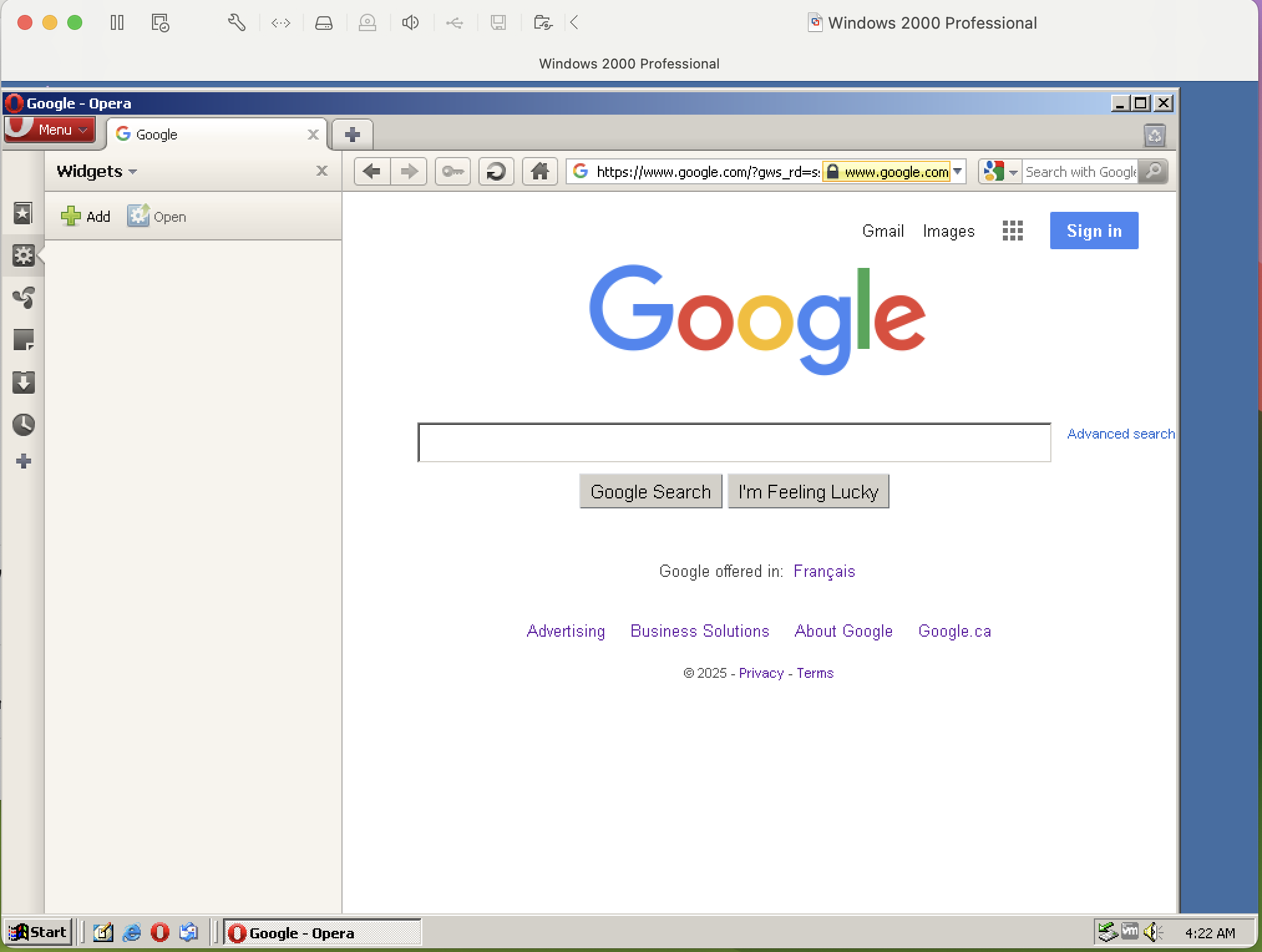Screen dimensions: 1262x952
Task: Launch Opera from quick launch icon
Action: coord(160,932)
